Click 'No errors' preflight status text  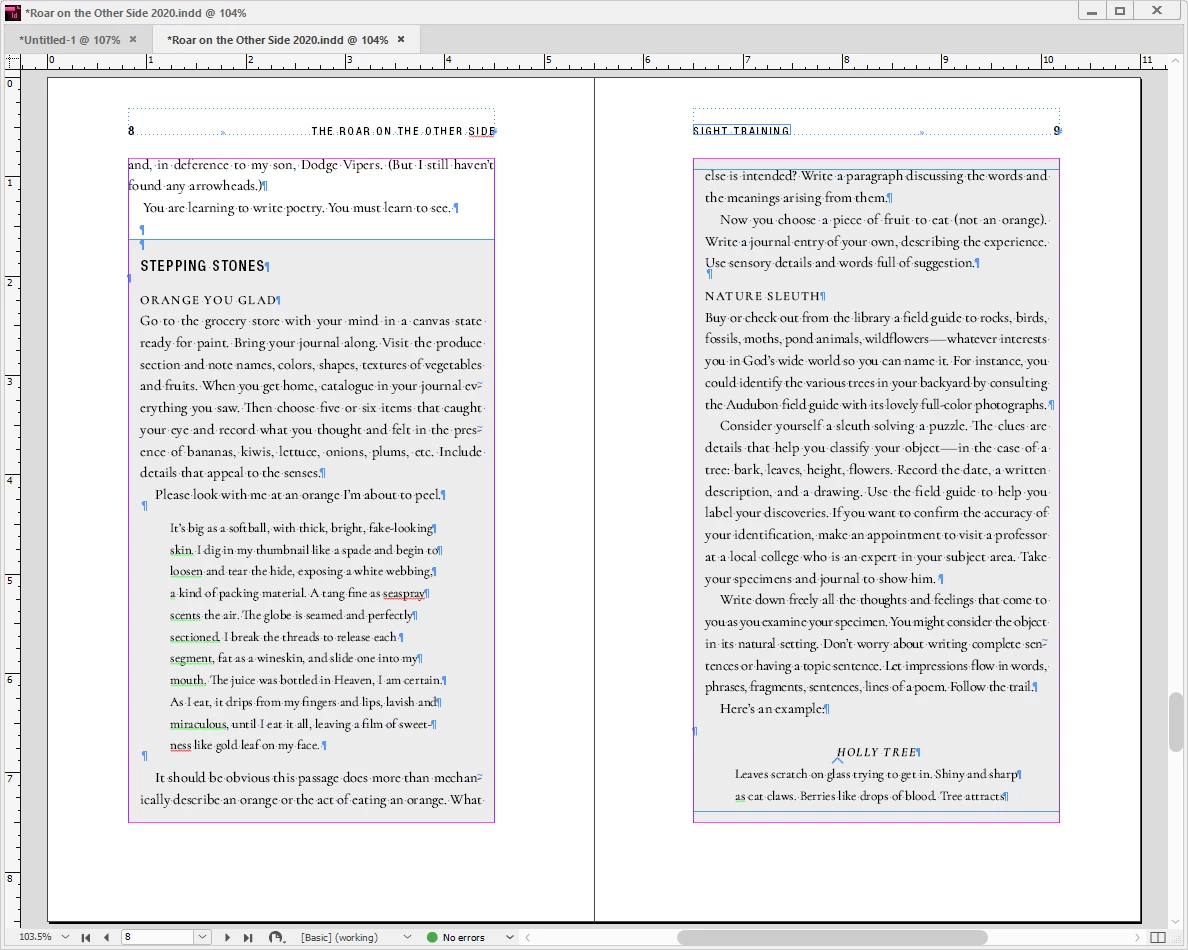pos(464,937)
